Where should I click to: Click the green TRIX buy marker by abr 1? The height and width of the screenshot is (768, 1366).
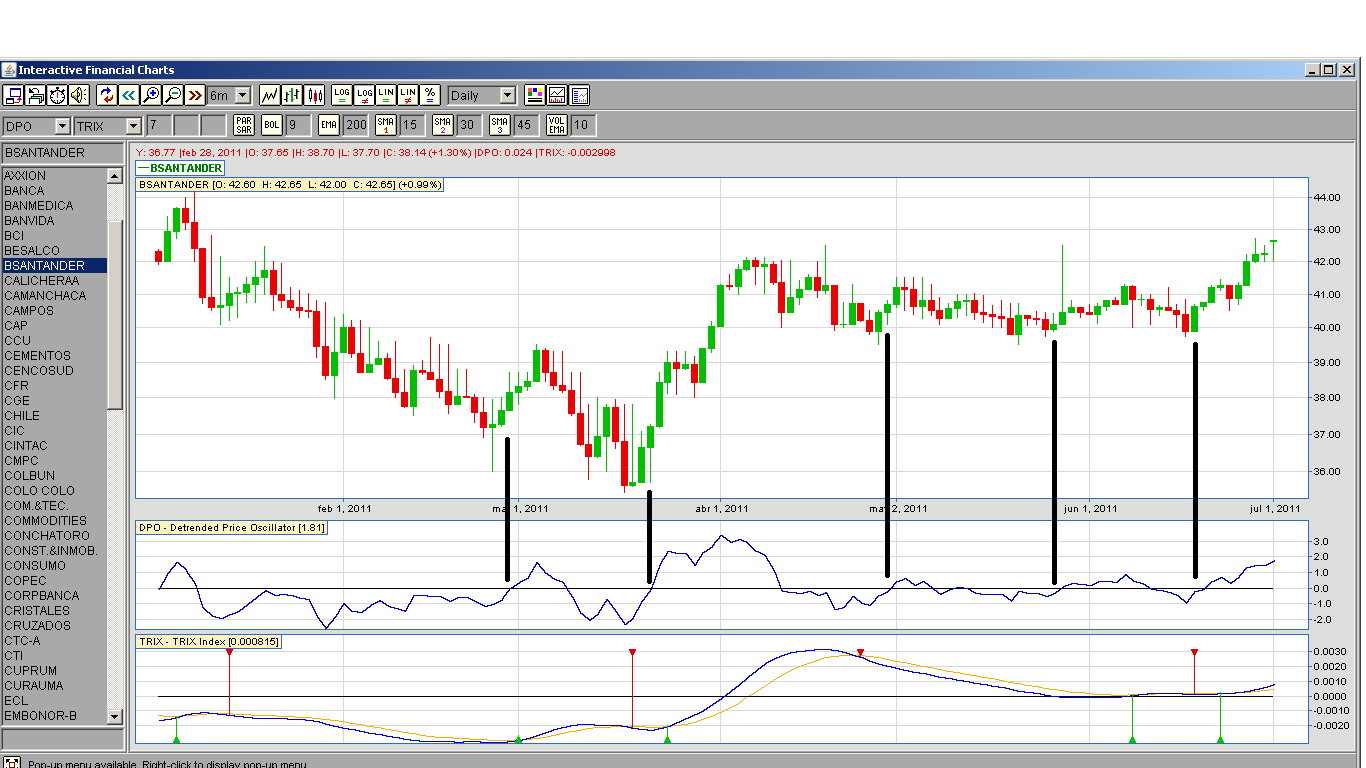(x=667, y=739)
